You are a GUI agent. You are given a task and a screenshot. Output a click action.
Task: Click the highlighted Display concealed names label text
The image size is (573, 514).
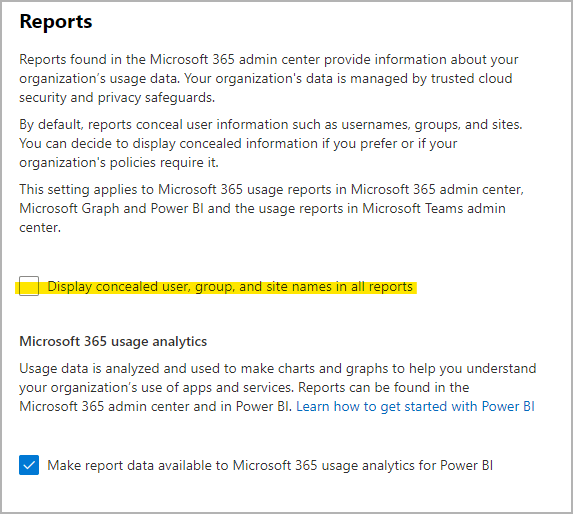230,287
